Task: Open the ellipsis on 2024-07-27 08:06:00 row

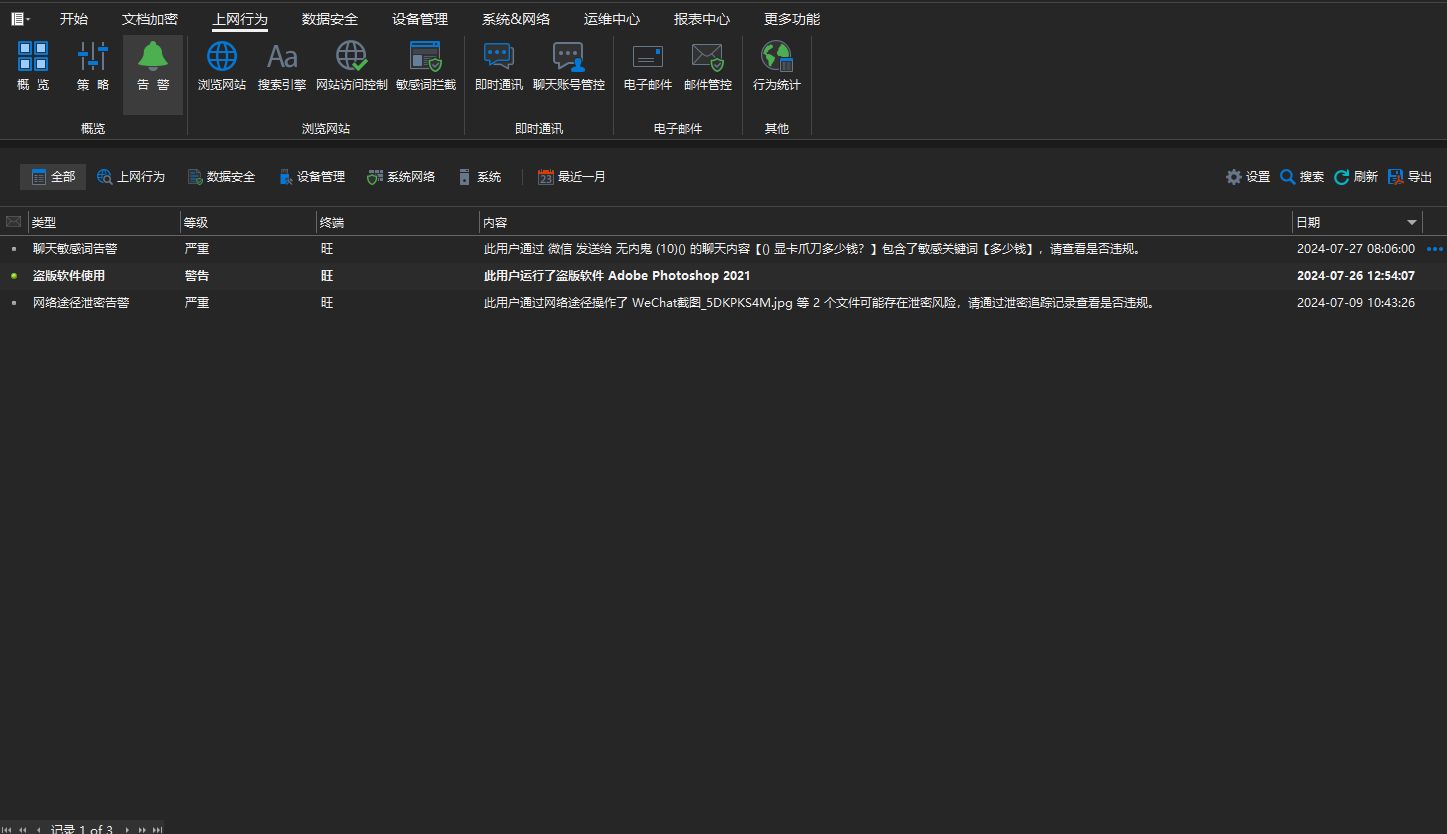Action: [x=1435, y=249]
